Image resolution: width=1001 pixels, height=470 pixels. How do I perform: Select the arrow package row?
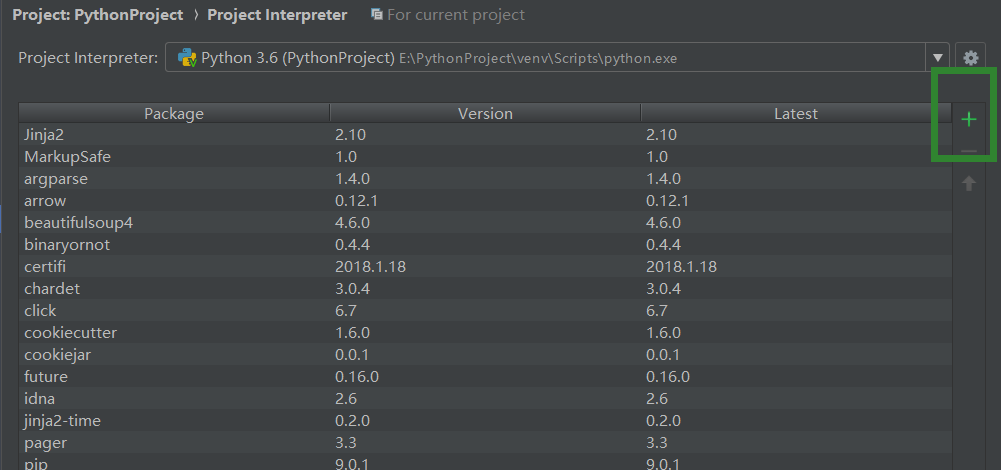[485, 201]
